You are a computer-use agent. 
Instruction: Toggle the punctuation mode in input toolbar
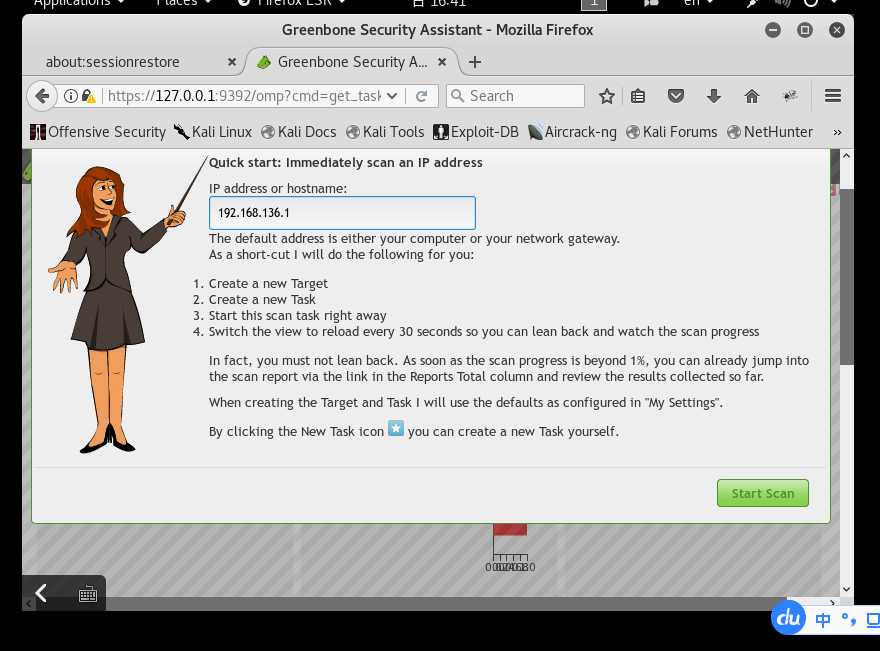point(849,620)
